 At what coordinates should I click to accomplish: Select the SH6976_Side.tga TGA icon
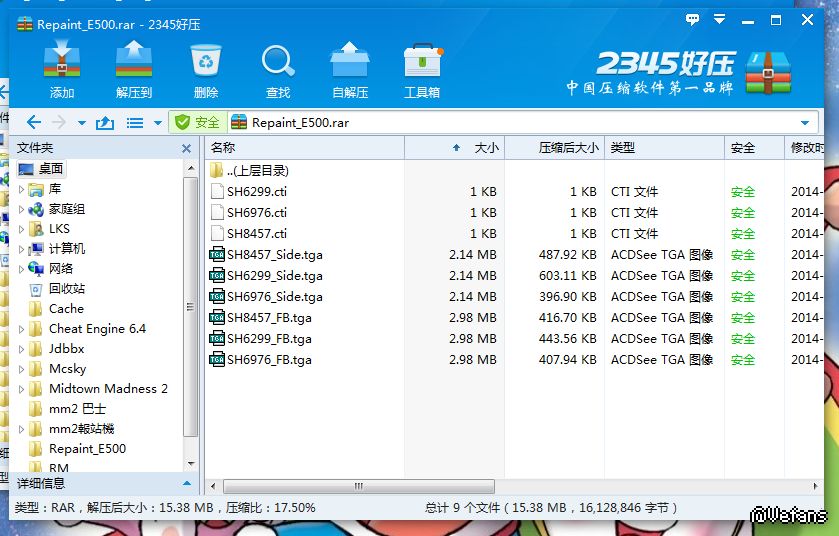[x=217, y=296]
